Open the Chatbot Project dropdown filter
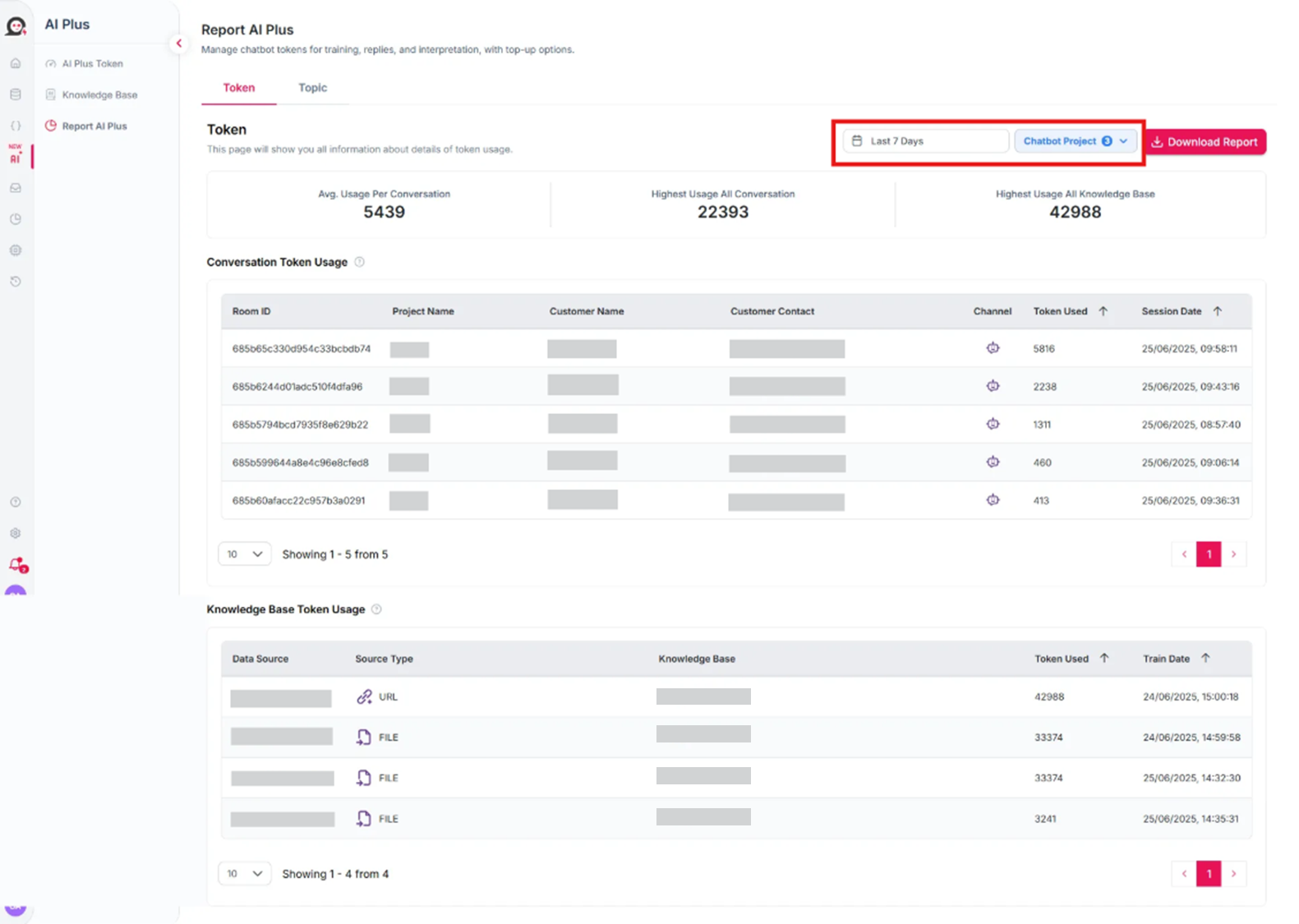1299x924 pixels. coord(1075,141)
